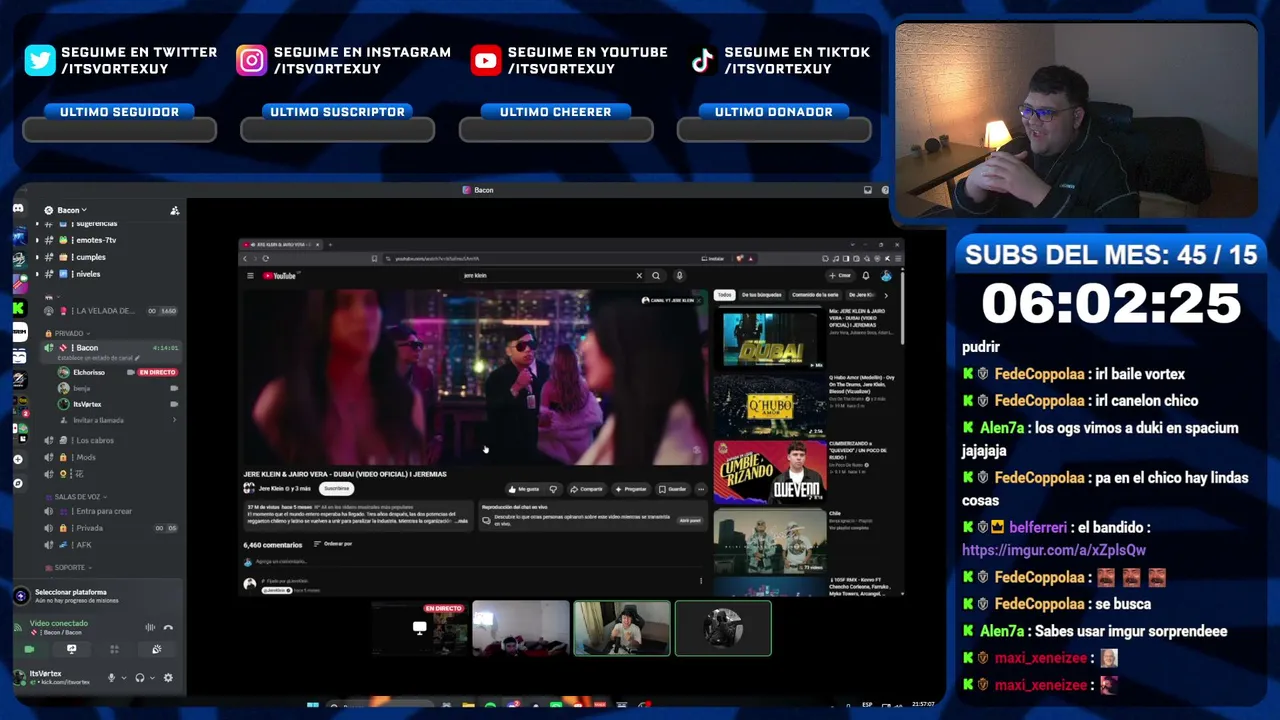Open the Ordenar por comment sort menu
The width and height of the screenshot is (1280, 720).
(334, 544)
